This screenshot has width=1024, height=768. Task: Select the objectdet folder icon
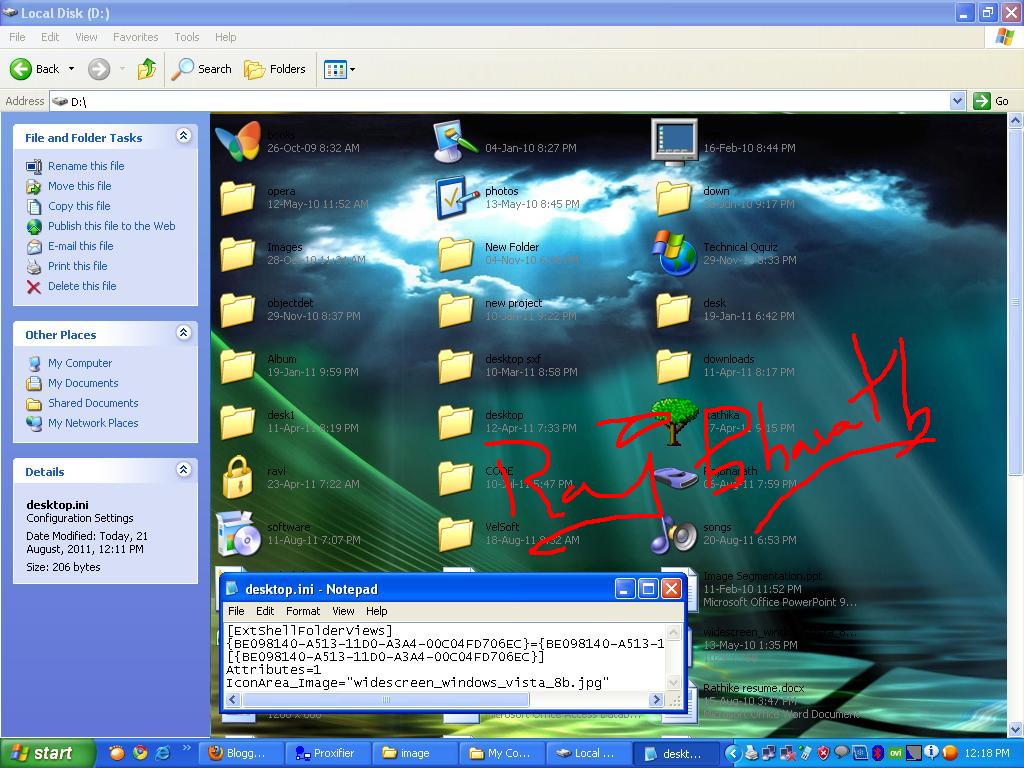pyautogui.click(x=237, y=310)
